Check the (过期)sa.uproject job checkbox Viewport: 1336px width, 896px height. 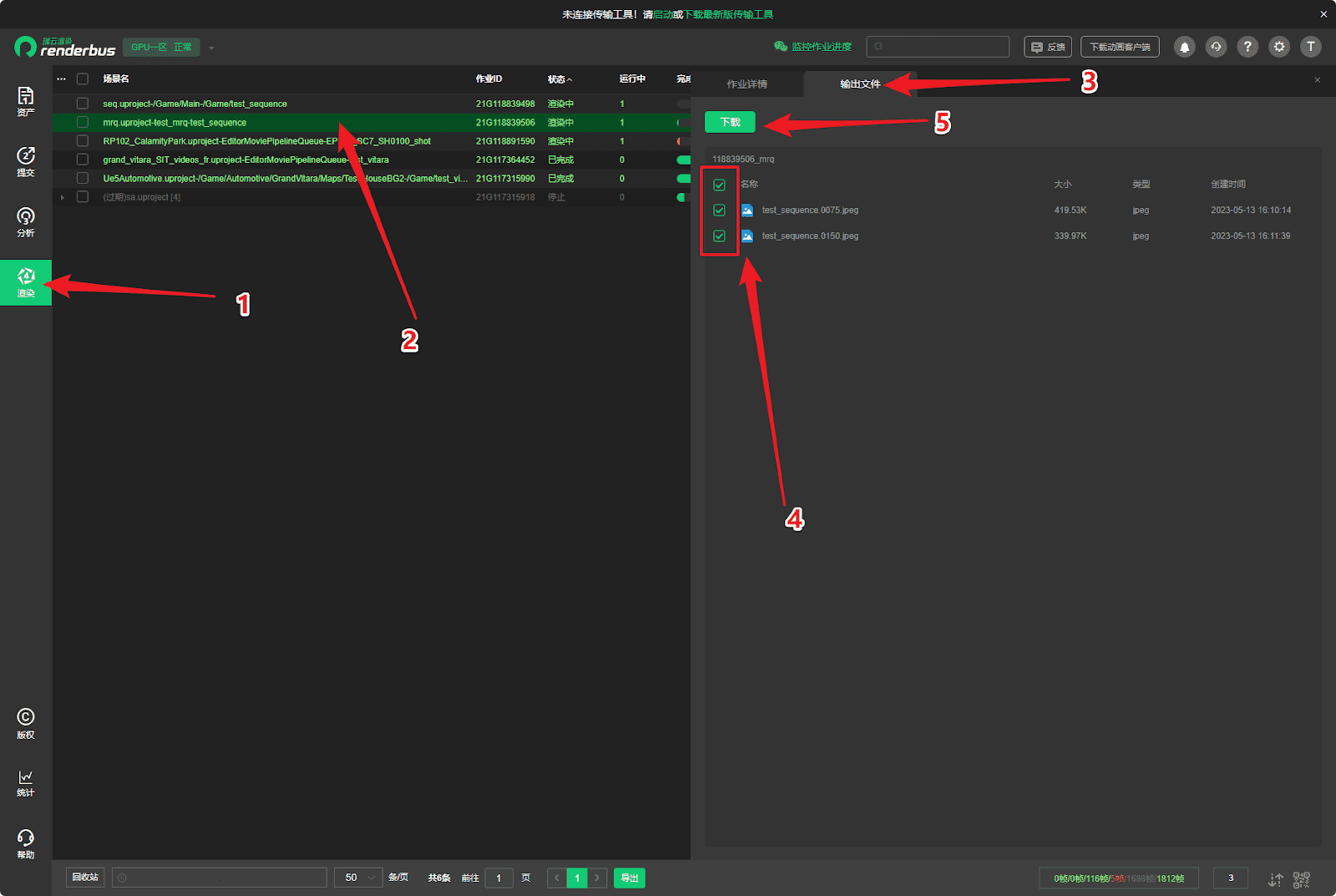pyautogui.click(x=83, y=197)
